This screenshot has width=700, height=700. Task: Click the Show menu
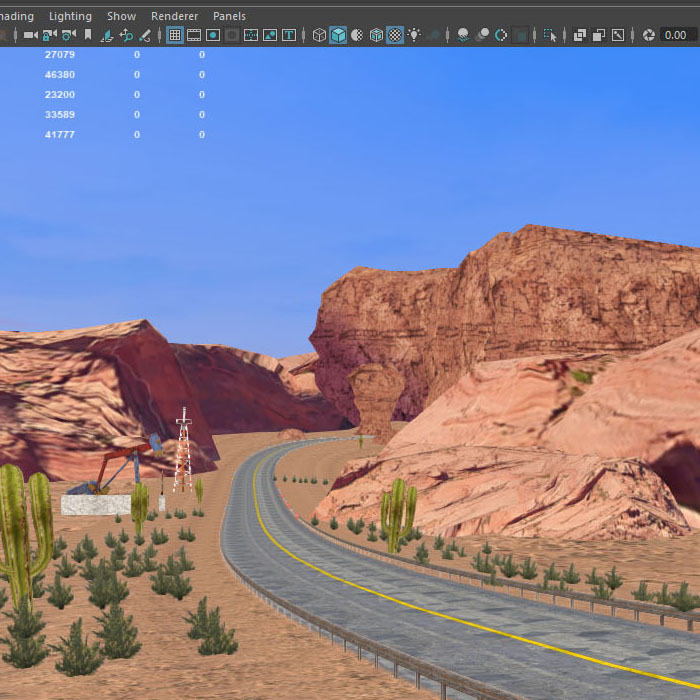[x=121, y=16]
